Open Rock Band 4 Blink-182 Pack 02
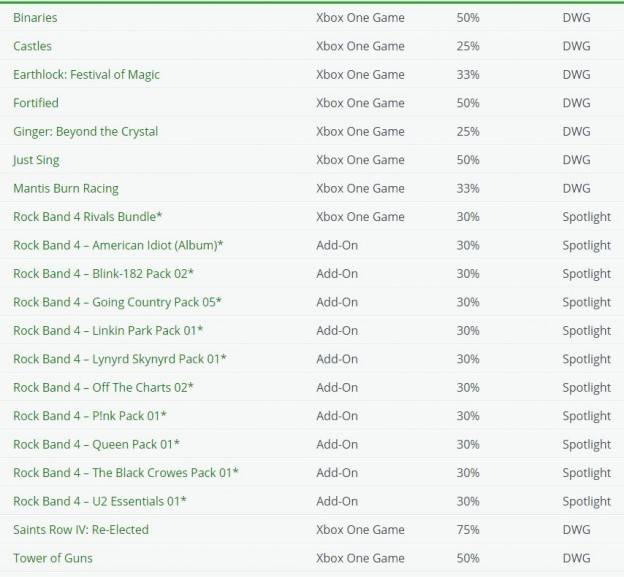The height and width of the screenshot is (577, 624). click(x=103, y=274)
